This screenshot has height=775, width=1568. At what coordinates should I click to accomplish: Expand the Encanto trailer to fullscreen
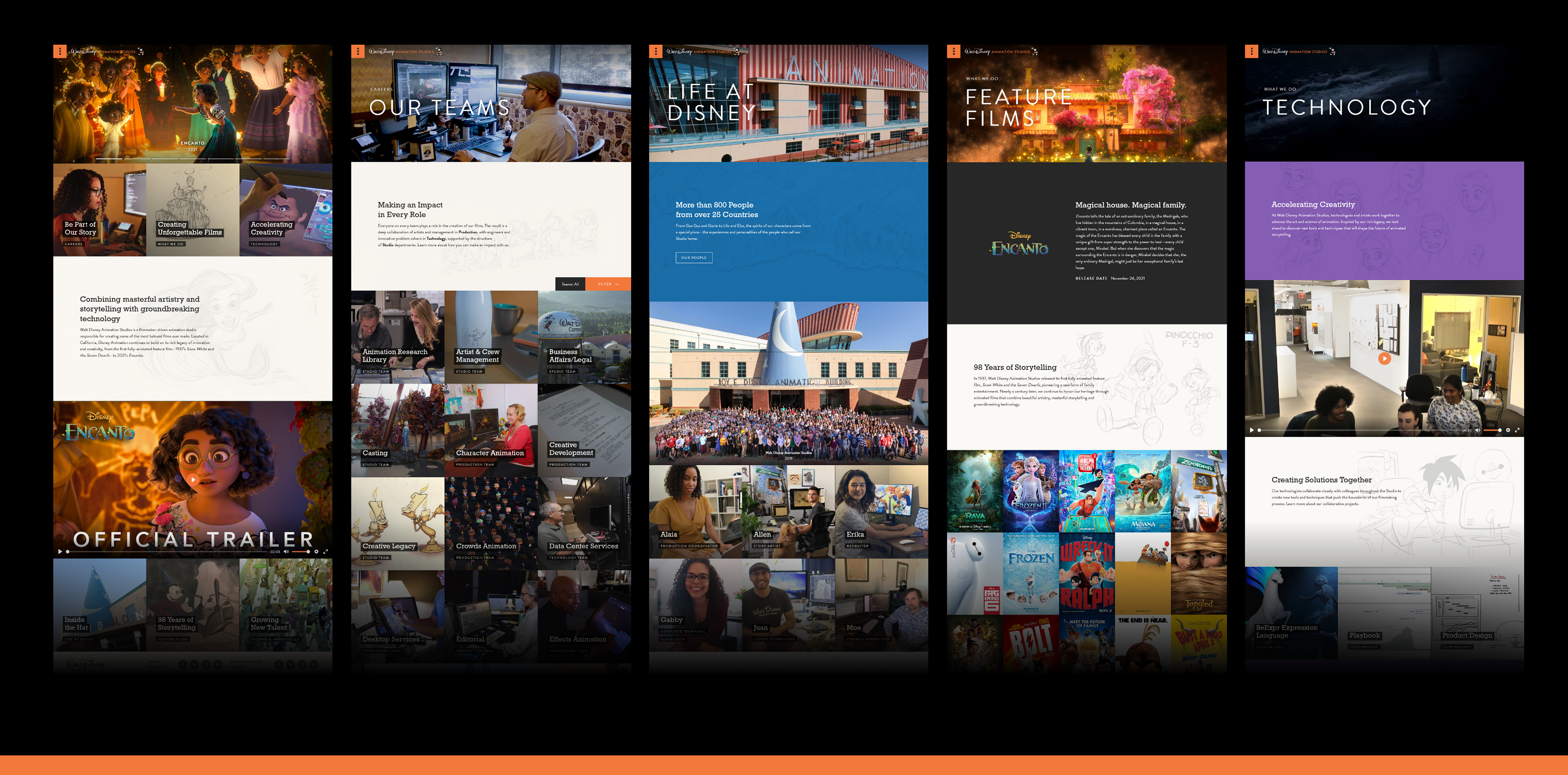(x=326, y=552)
